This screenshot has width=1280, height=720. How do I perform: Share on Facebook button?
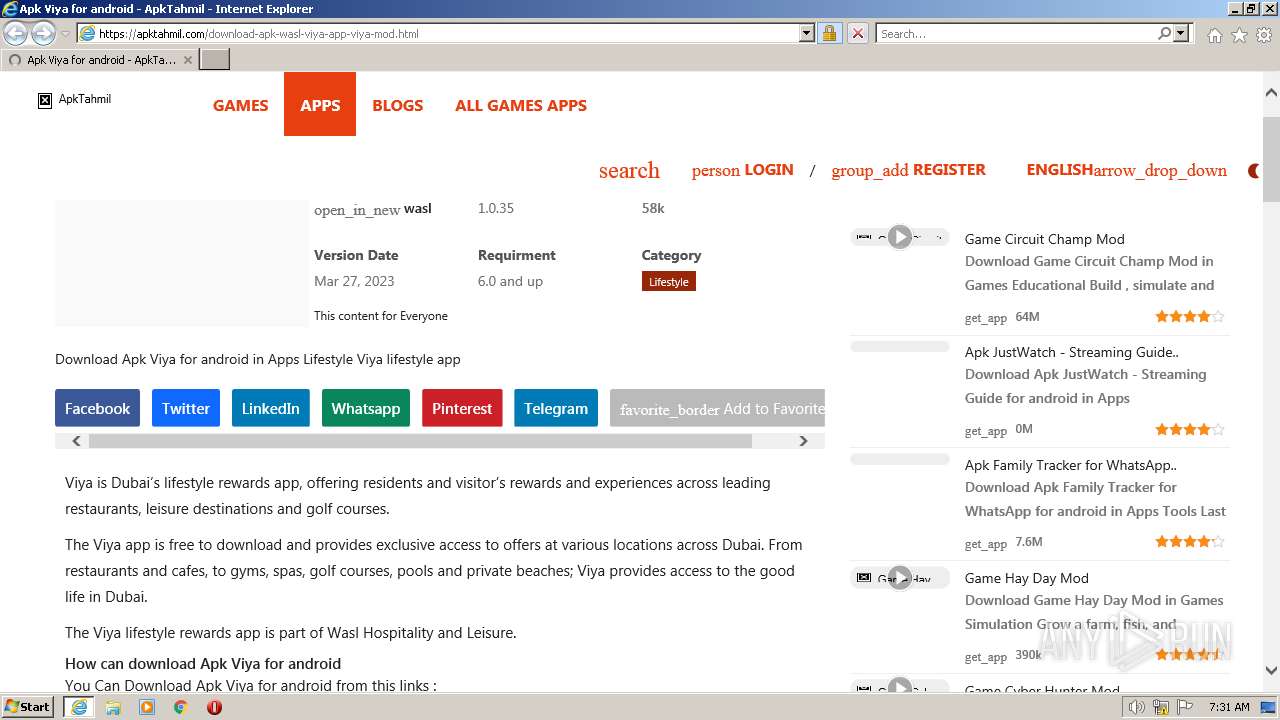[97, 408]
